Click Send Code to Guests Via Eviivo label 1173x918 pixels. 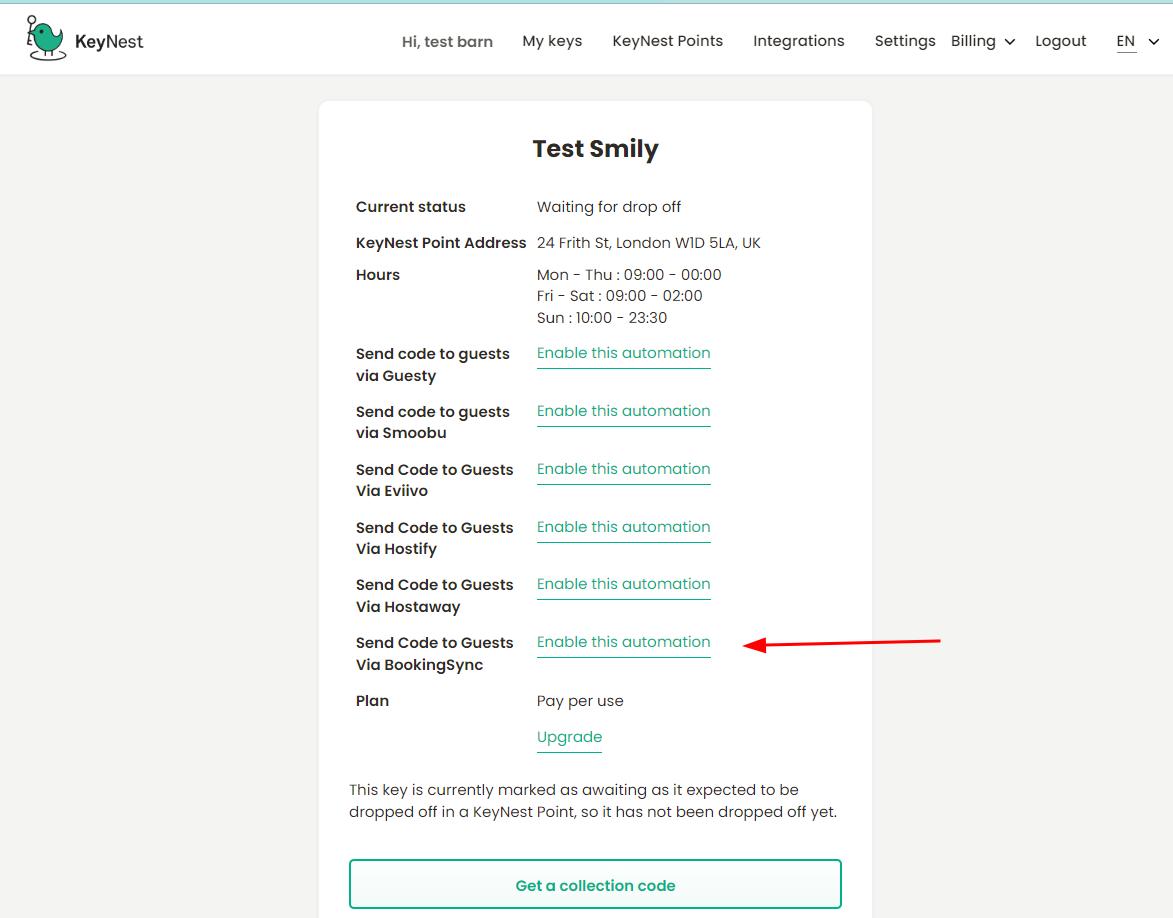point(434,480)
